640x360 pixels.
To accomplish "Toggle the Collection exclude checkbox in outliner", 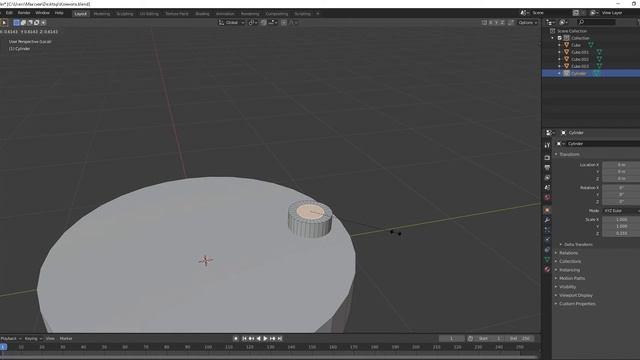I will (x=560, y=38).
